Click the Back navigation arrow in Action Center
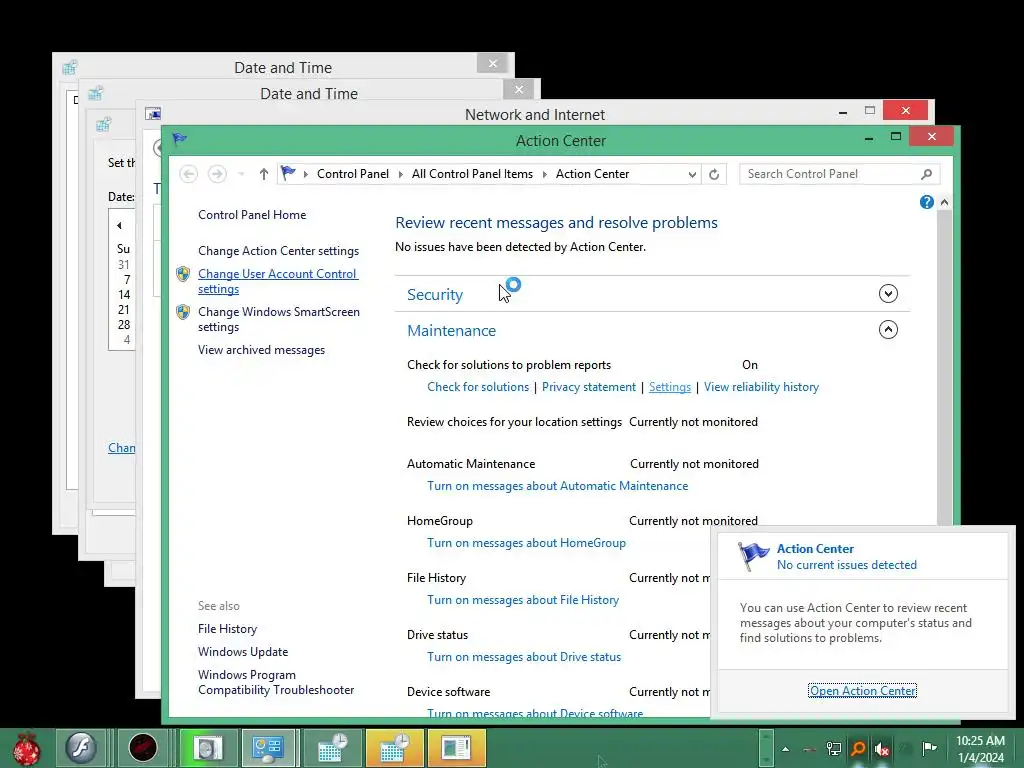 coord(189,174)
